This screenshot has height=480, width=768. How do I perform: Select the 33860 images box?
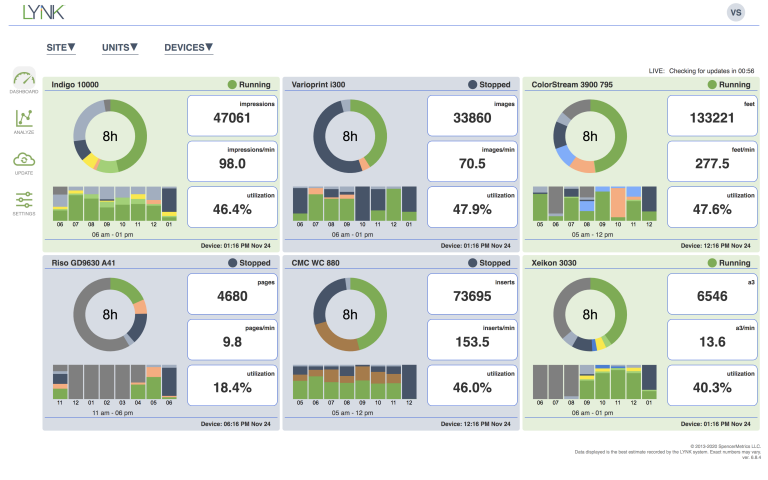point(472,116)
